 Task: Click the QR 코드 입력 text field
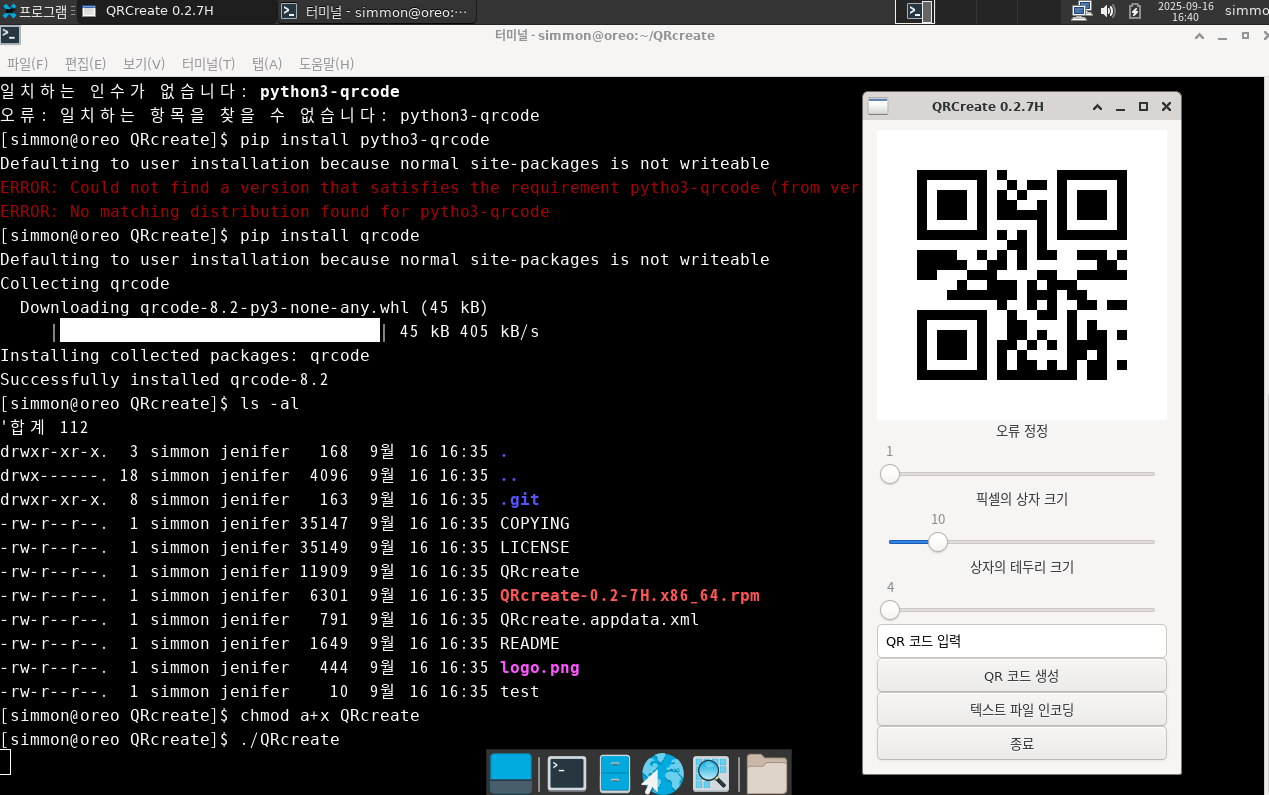click(x=1021, y=641)
